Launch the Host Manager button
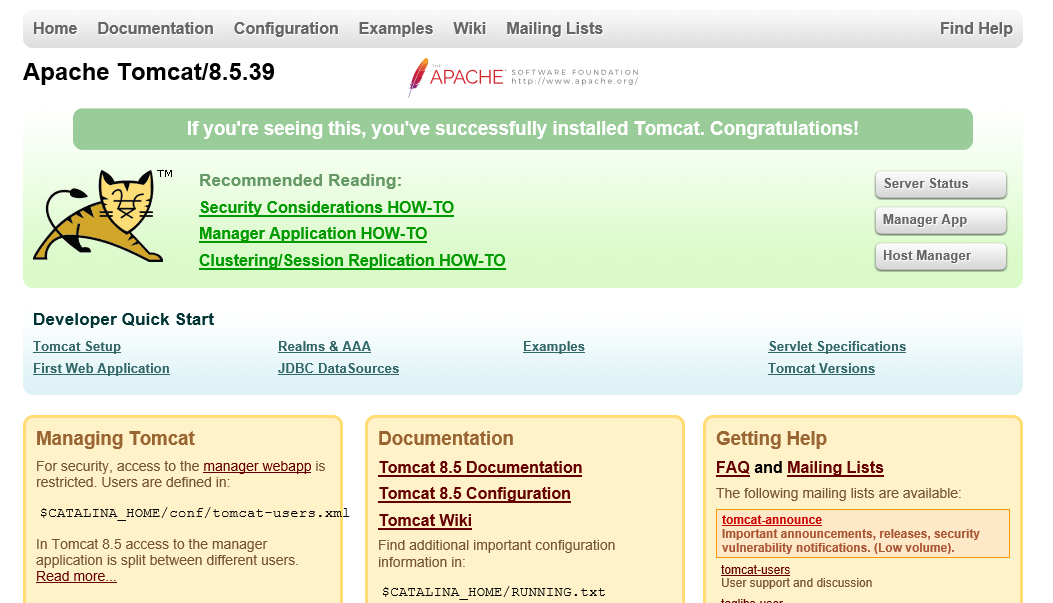1053x603 pixels. click(940, 256)
